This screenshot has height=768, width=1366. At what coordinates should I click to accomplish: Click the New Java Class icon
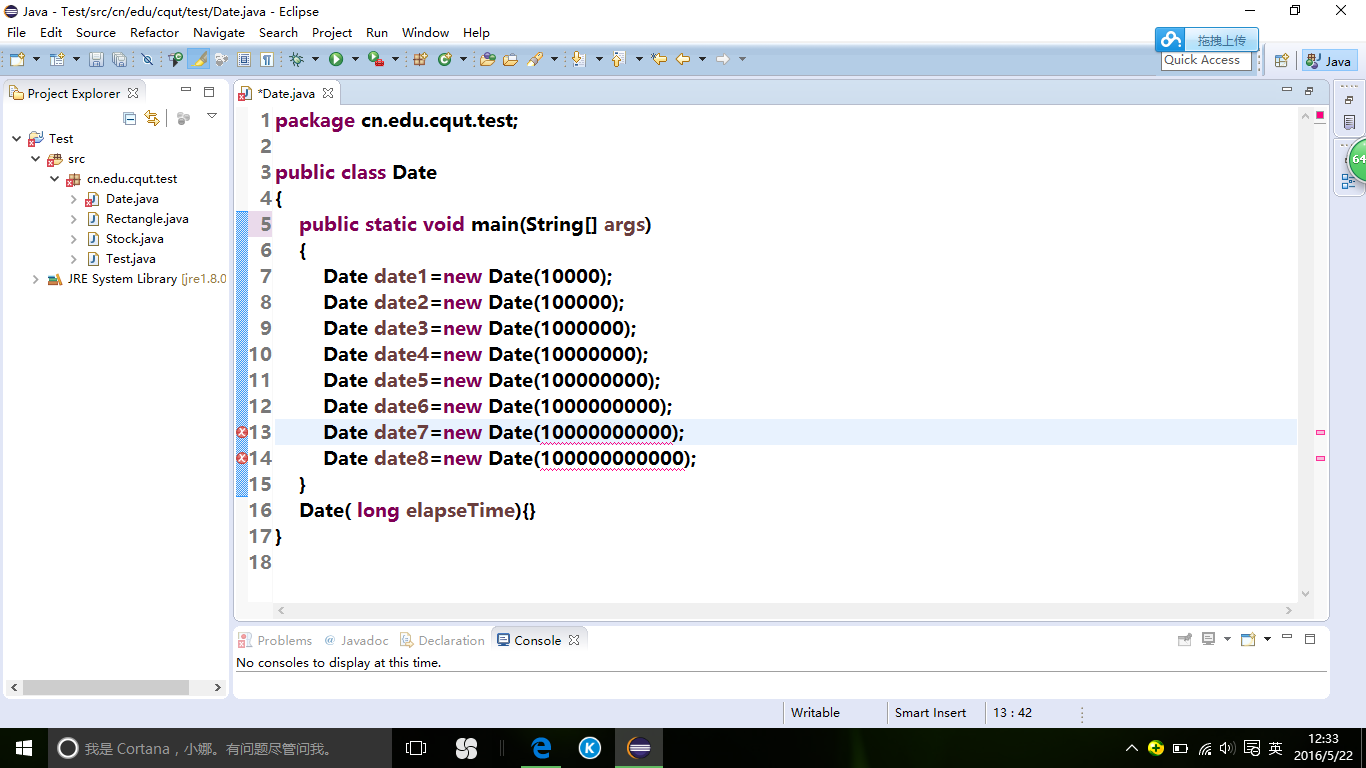coord(444,59)
